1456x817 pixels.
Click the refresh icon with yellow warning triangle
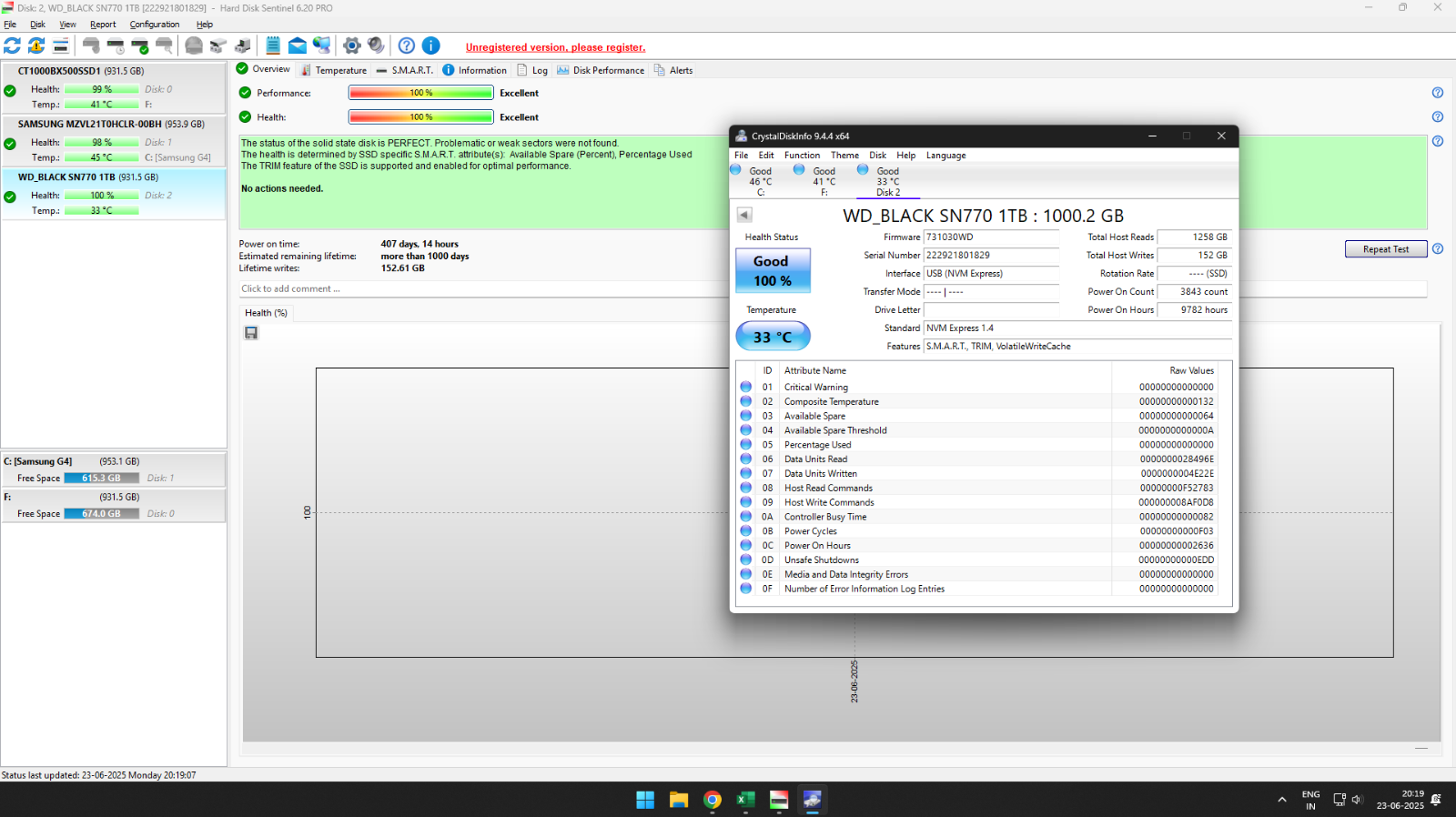tap(36, 45)
